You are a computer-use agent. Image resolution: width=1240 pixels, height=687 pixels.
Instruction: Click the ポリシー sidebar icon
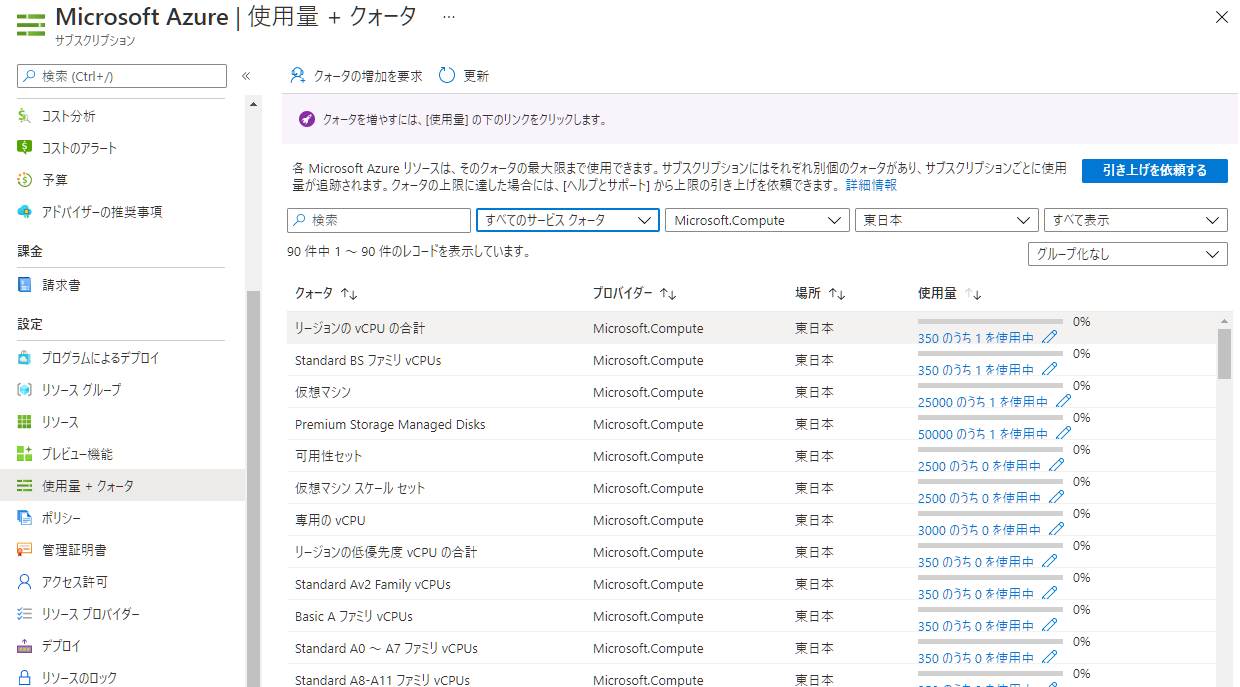(25, 518)
